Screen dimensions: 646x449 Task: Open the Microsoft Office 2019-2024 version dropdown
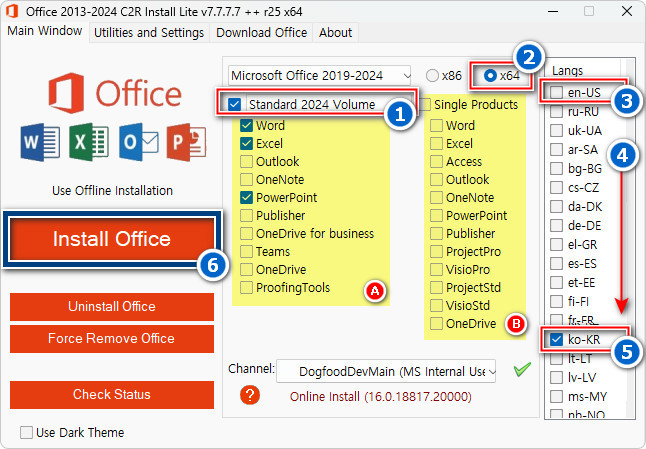click(320, 75)
